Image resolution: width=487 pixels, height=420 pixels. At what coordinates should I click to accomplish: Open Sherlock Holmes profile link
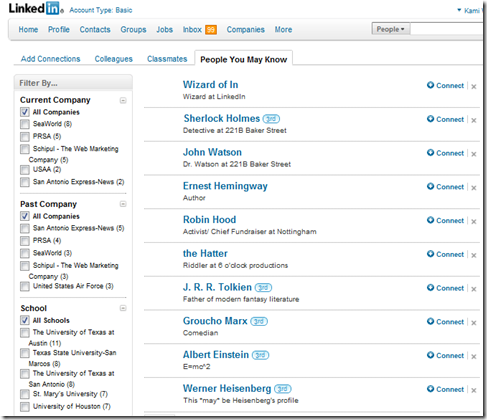[222, 118]
